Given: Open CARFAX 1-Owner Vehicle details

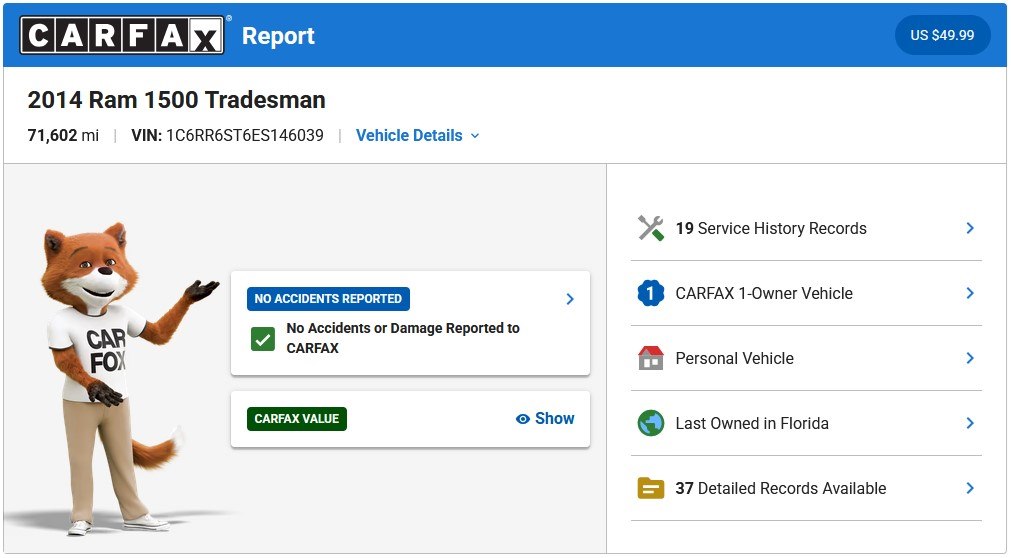Looking at the screenshot, I should (806, 294).
